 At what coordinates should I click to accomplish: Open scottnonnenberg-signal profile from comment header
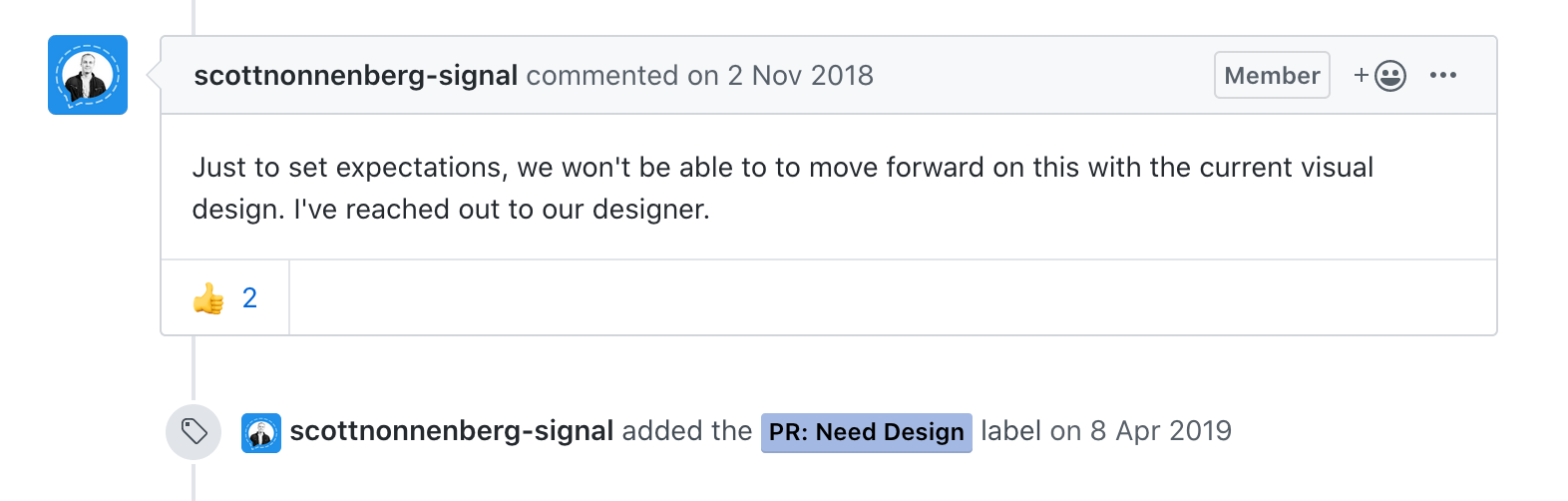coord(355,76)
